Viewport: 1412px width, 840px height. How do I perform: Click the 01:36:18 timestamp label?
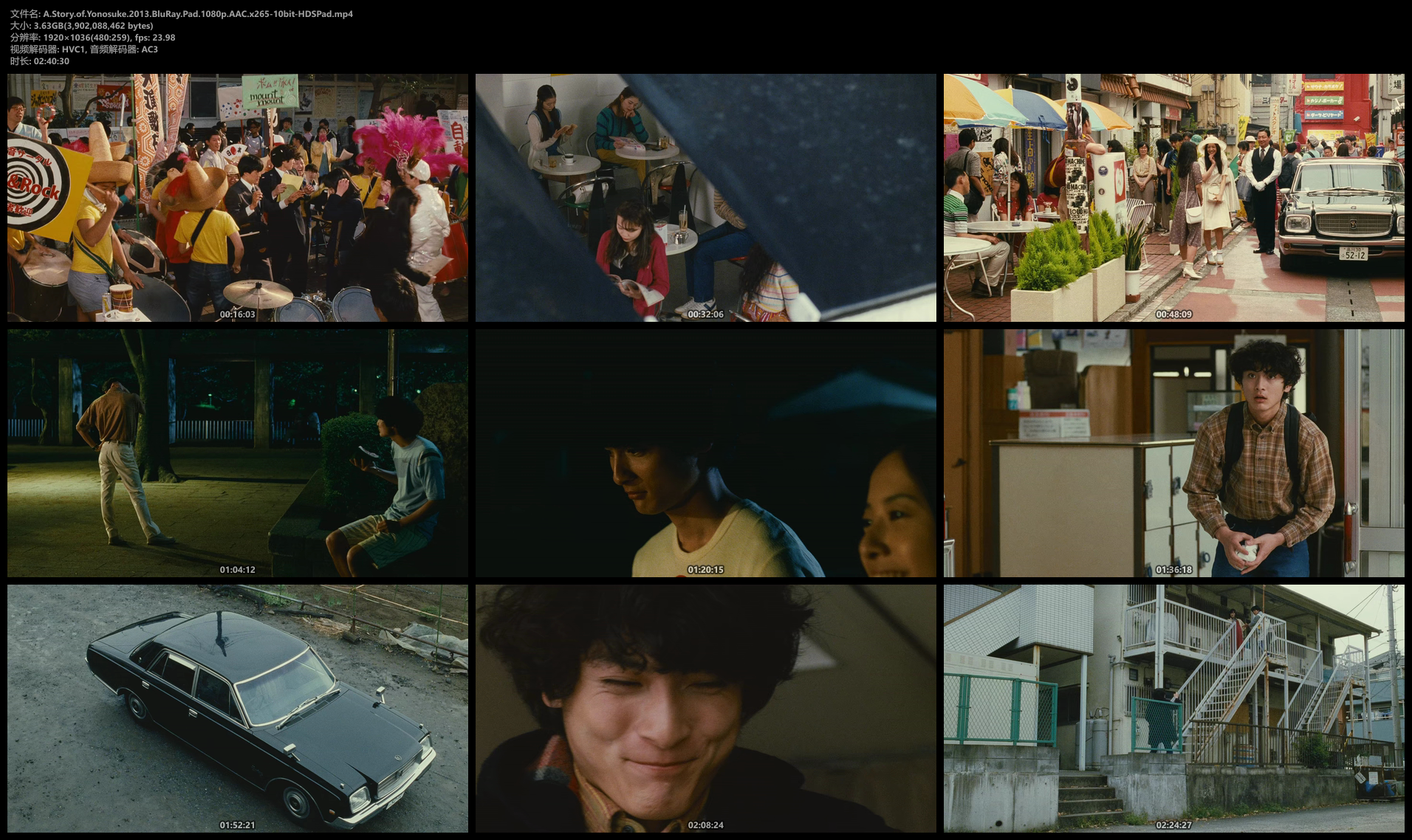click(x=1173, y=570)
